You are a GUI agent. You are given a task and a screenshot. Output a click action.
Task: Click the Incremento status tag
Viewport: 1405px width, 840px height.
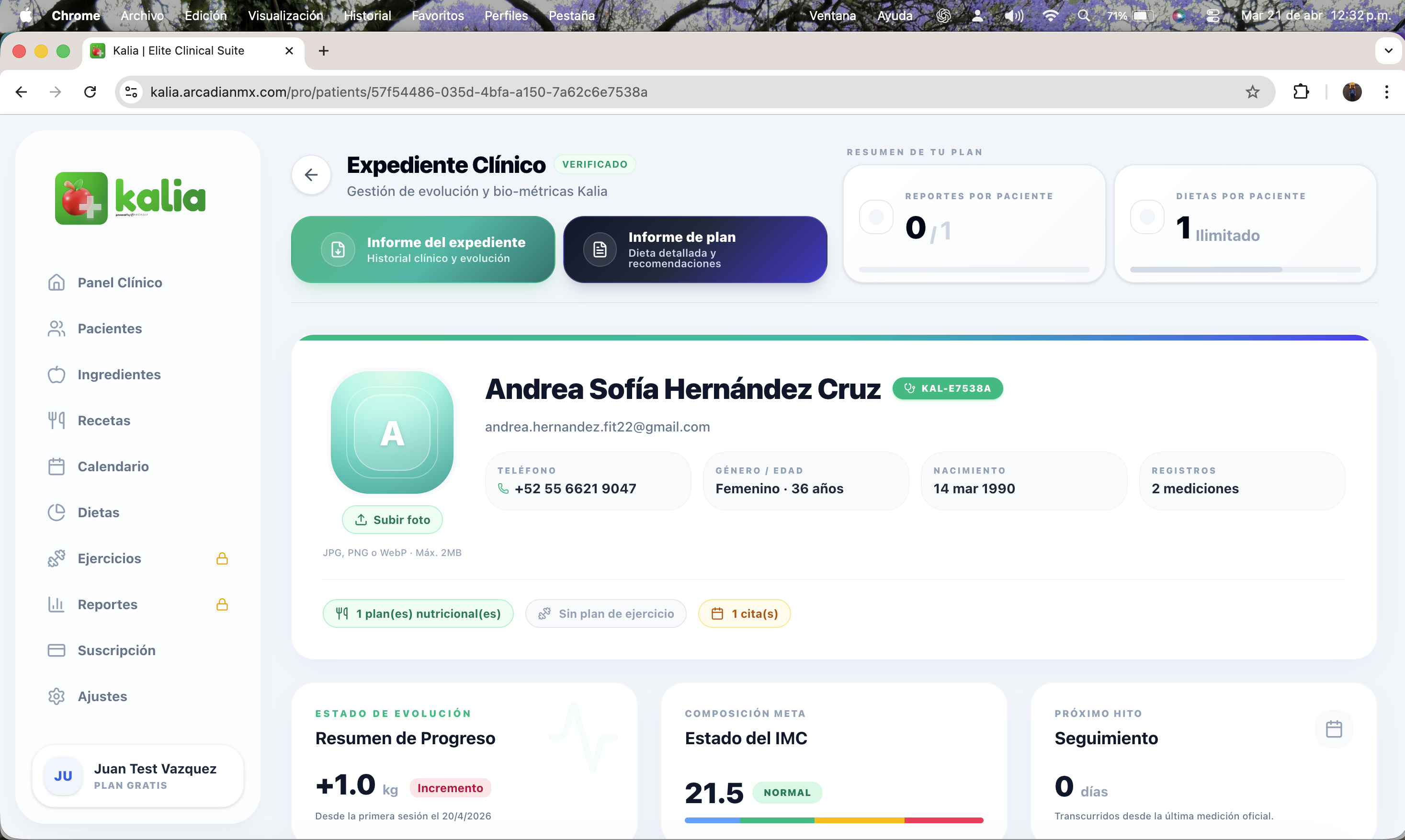click(451, 788)
